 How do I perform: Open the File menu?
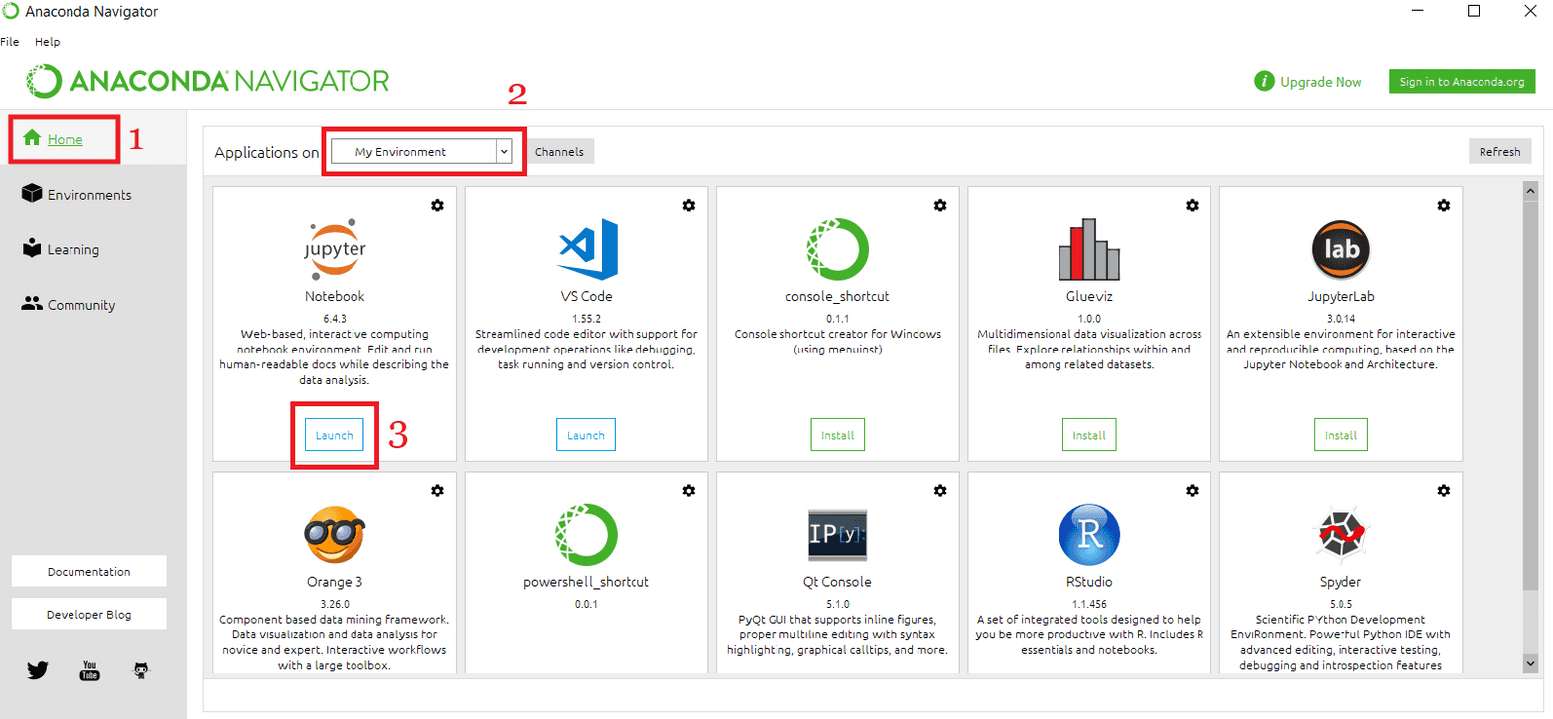coord(9,42)
